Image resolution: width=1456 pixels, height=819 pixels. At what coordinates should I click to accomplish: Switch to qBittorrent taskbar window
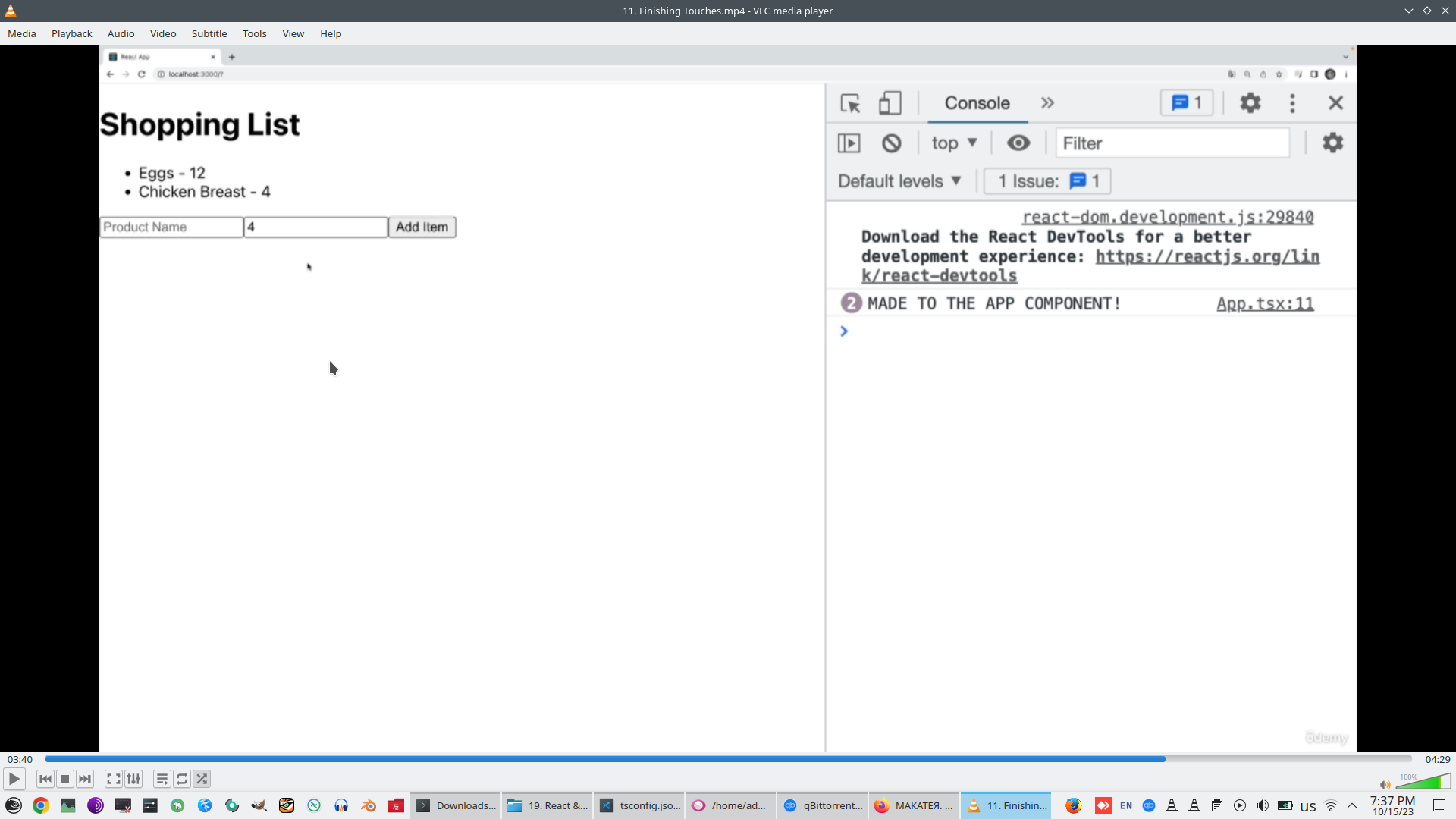823,805
